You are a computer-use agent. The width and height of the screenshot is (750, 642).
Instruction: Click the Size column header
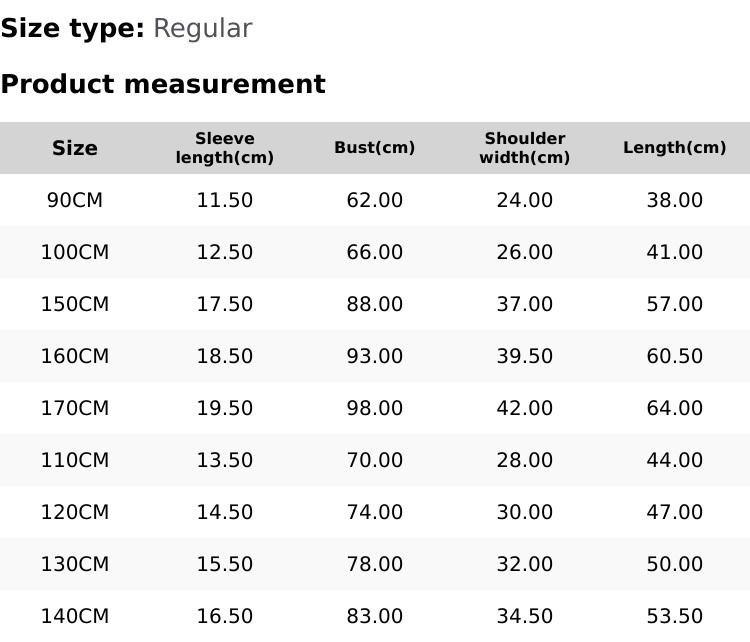click(x=75, y=148)
